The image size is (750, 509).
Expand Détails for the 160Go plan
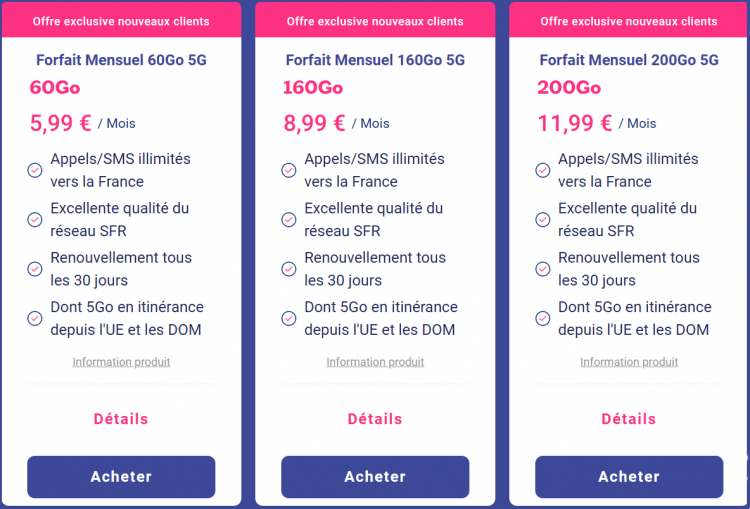coord(375,419)
